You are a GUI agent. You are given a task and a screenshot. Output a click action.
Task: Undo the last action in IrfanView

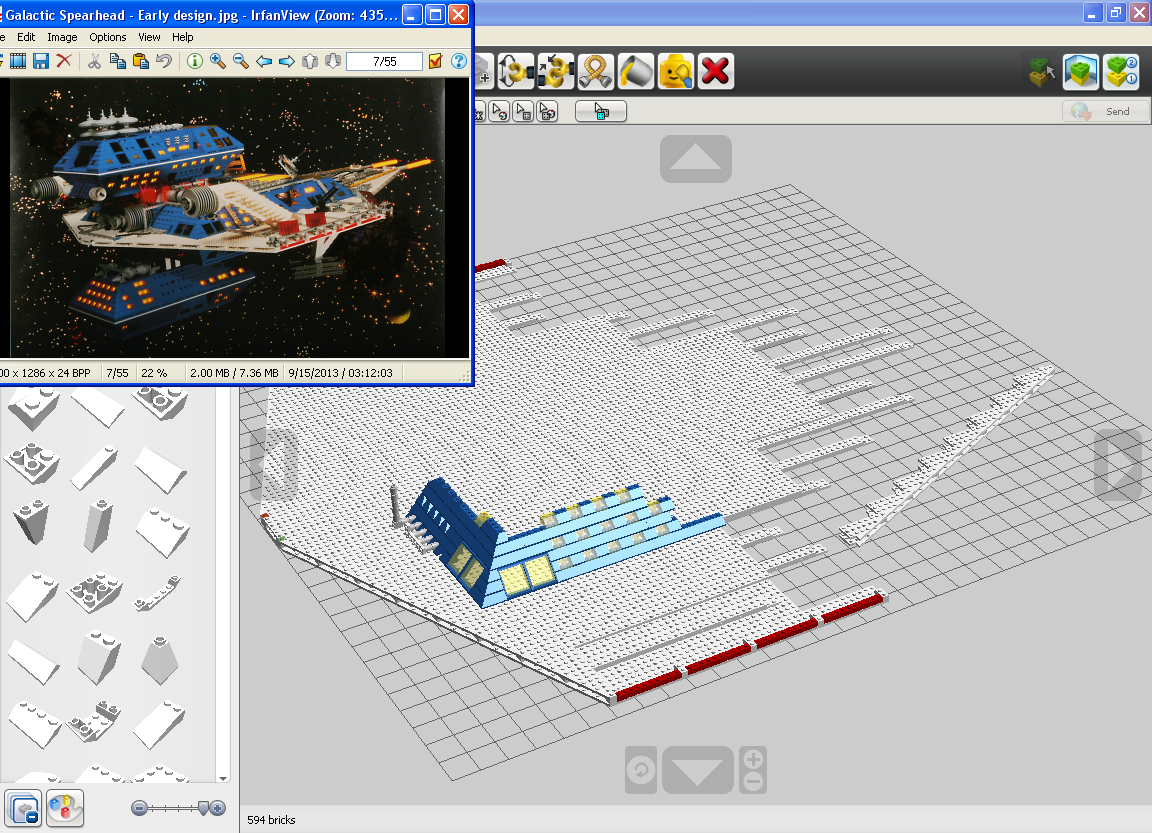164,61
